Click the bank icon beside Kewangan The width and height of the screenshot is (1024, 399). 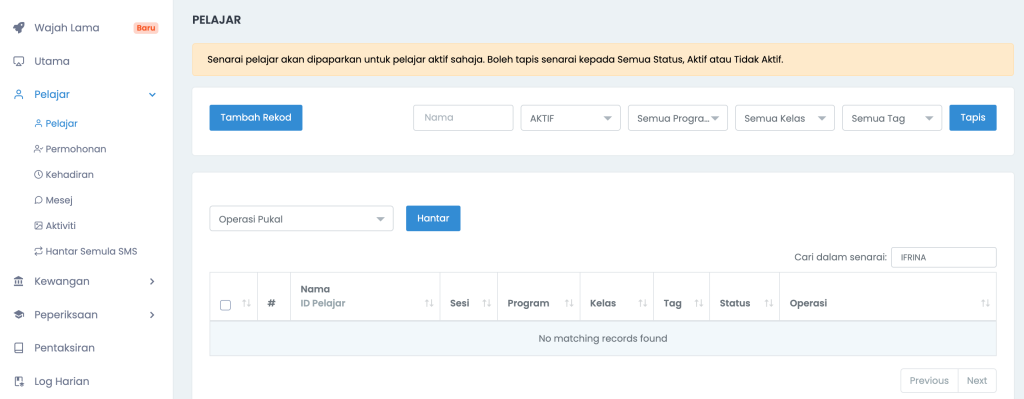pos(19,281)
